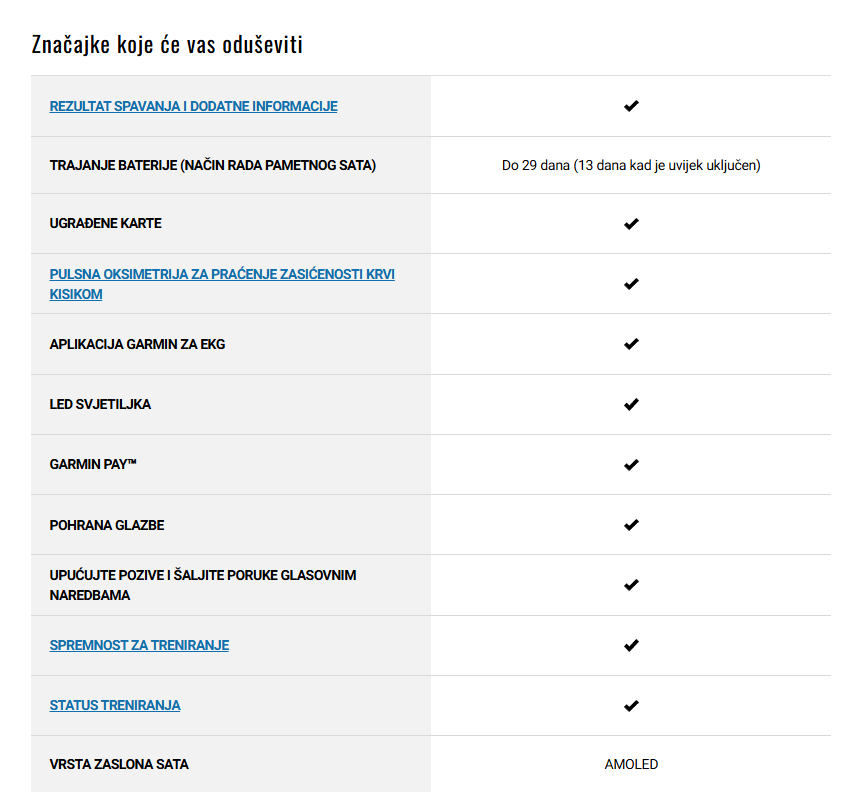This screenshot has width=858, height=792.
Task: Click the battery life value Do 29 dana
Action: [x=631, y=165]
